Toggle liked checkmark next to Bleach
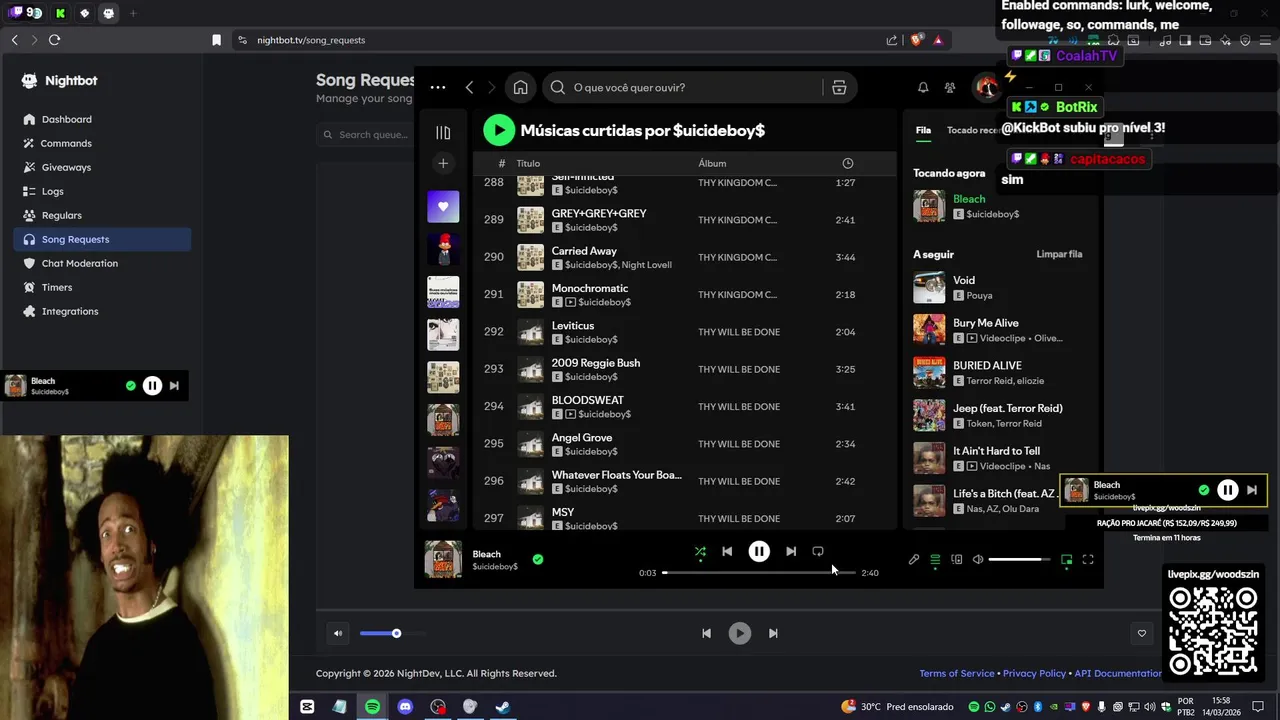Image resolution: width=1280 pixels, height=720 pixels. [x=538, y=559]
